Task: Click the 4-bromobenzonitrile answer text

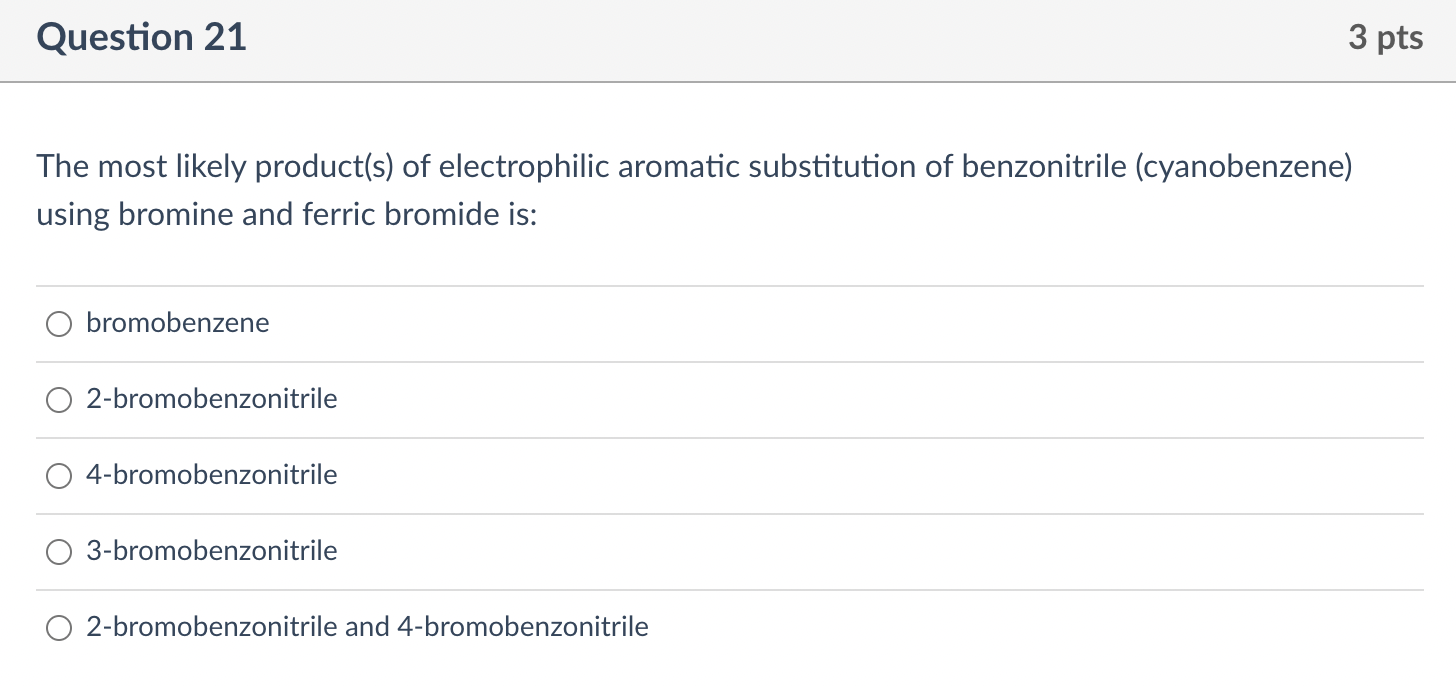Action: click(x=212, y=475)
